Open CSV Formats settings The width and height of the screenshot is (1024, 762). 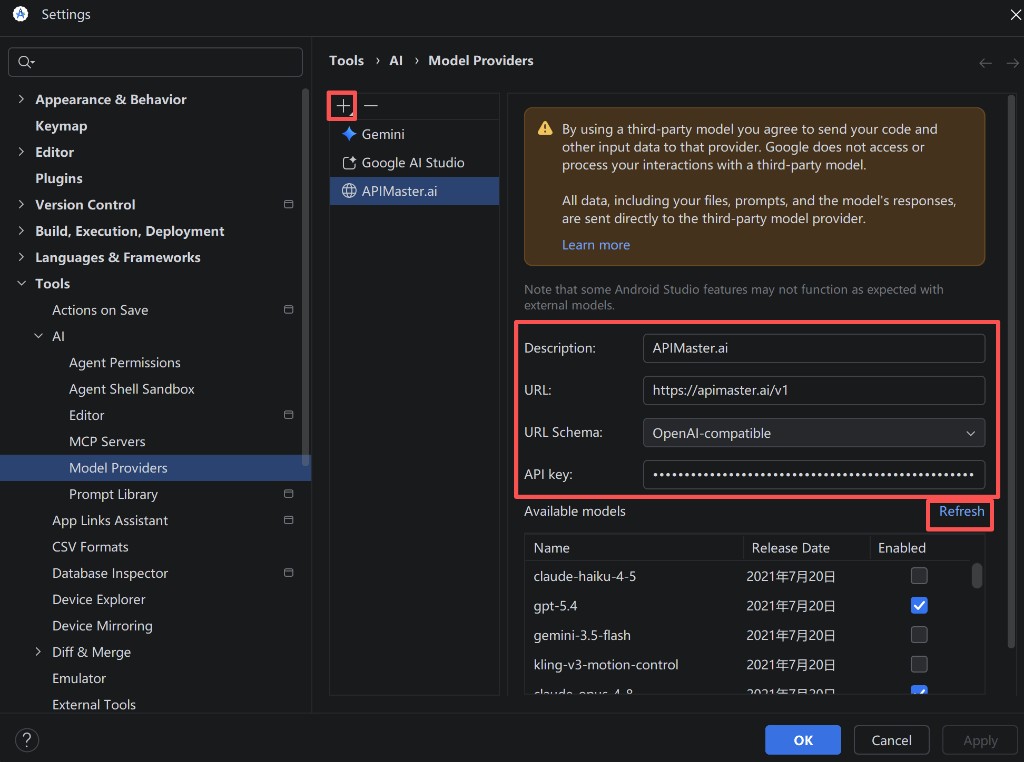coord(90,547)
